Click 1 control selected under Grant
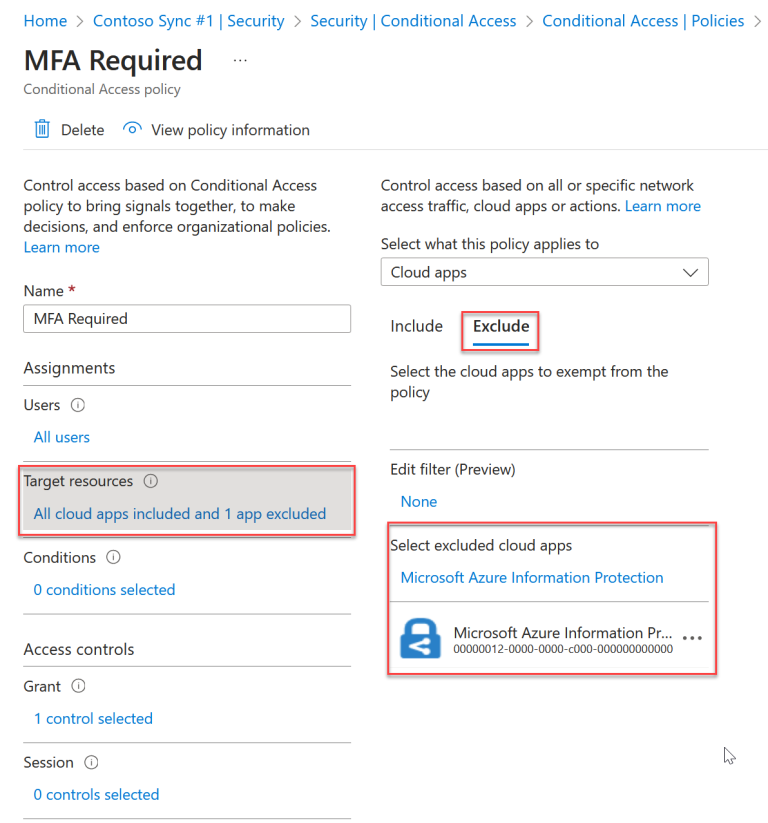 tap(93, 718)
